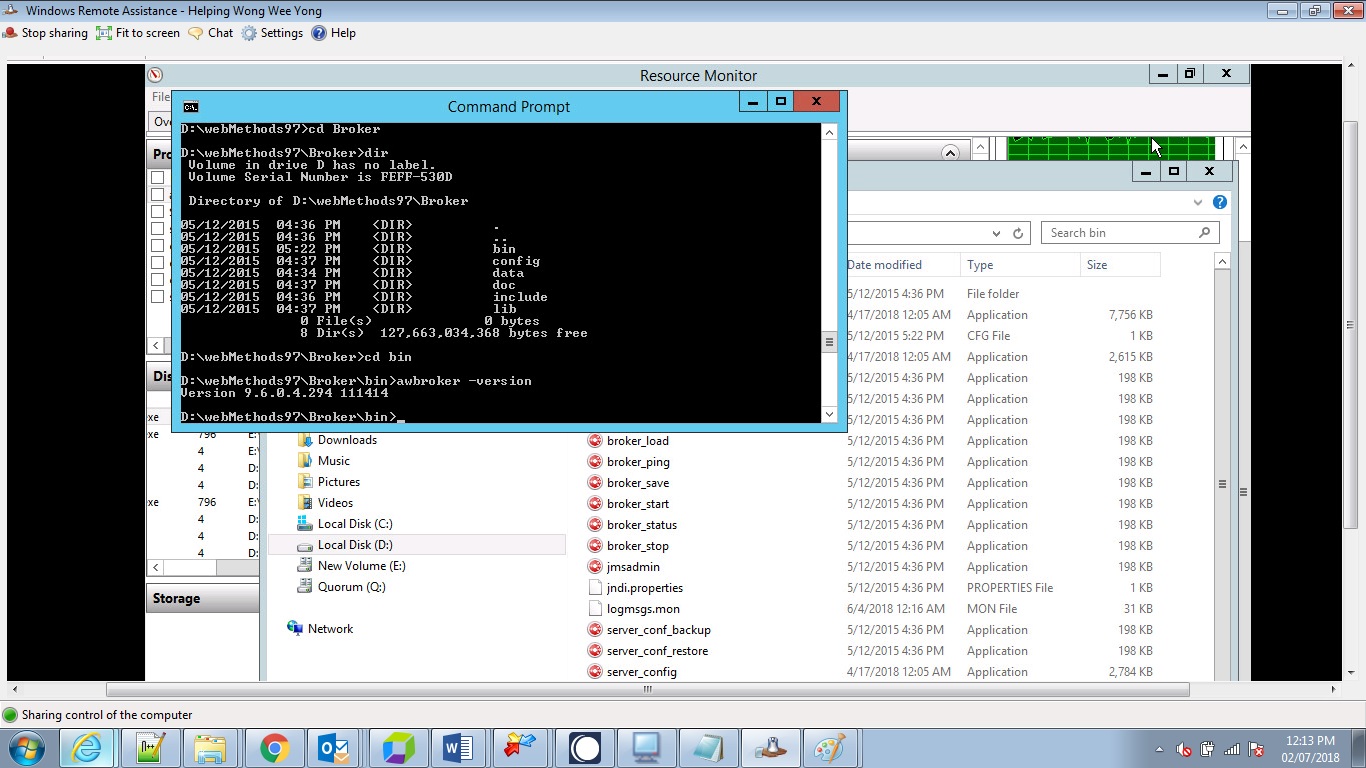Open File menu in Resource Monitor
Screen dimensions: 1366x768
[x=160, y=97]
